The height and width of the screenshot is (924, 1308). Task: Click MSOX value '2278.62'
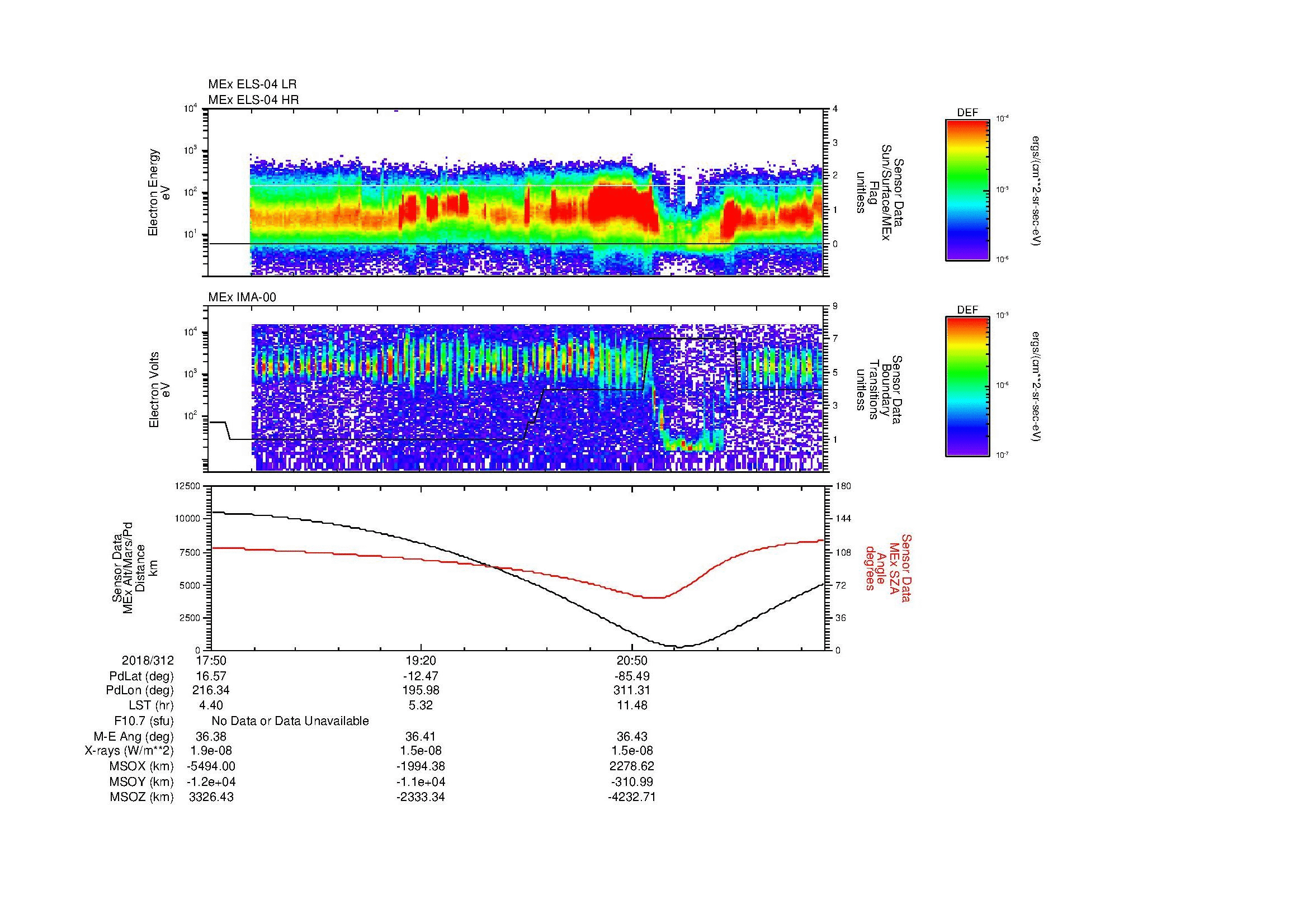coord(632,766)
